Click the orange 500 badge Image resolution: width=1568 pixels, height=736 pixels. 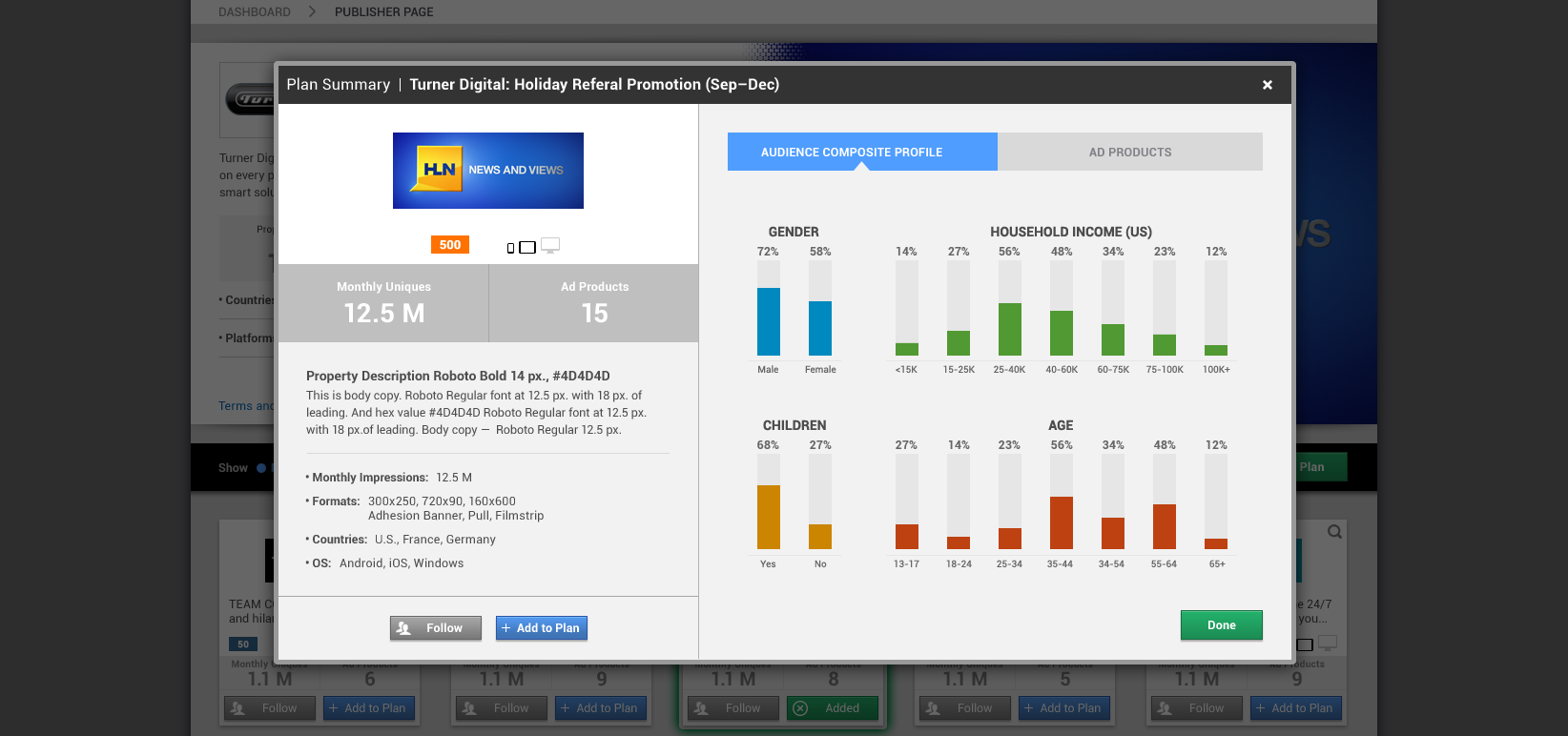click(x=450, y=245)
